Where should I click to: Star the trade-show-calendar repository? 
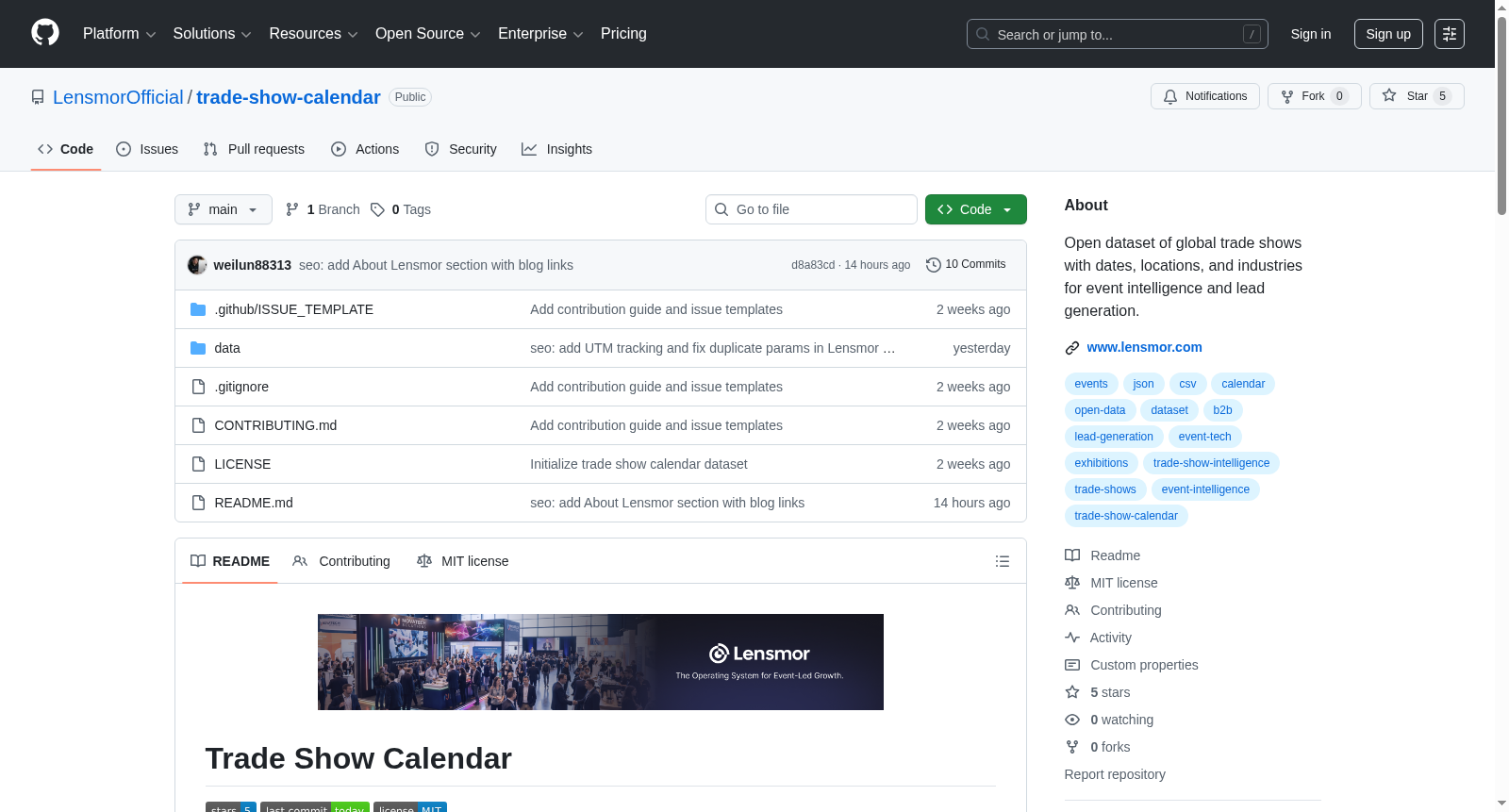(x=1417, y=96)
